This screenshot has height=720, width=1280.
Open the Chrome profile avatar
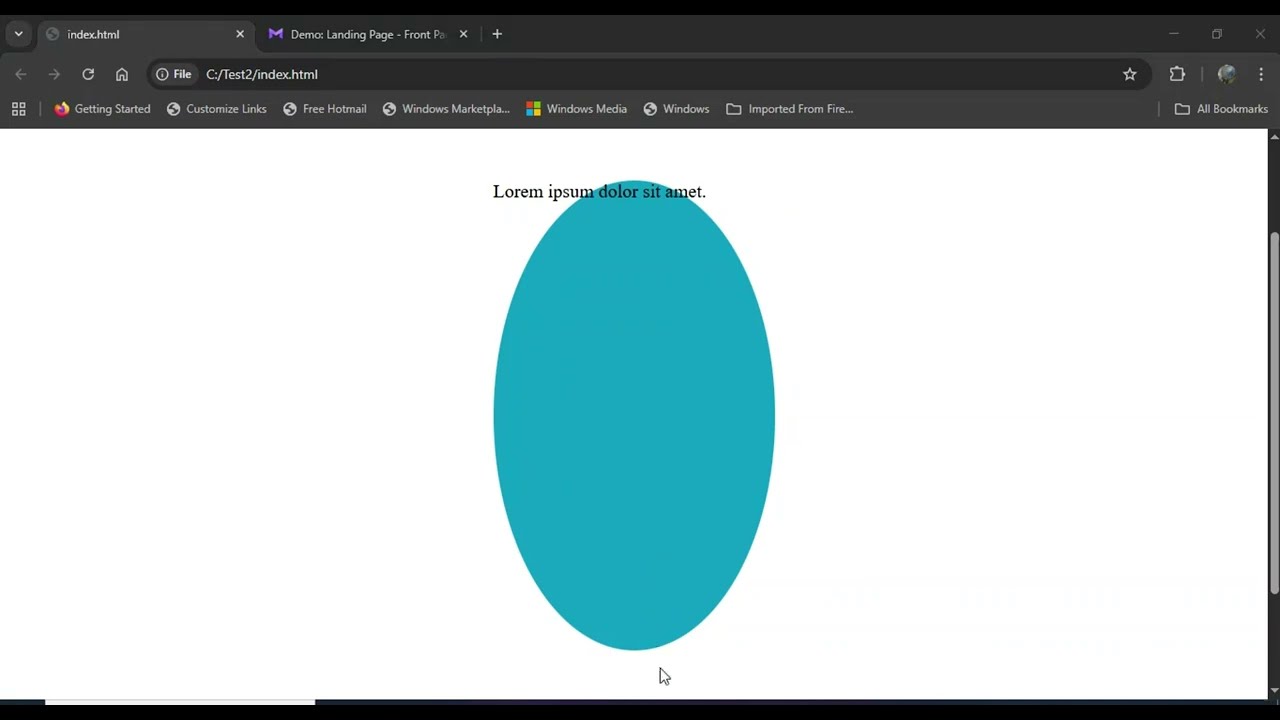1227,74
